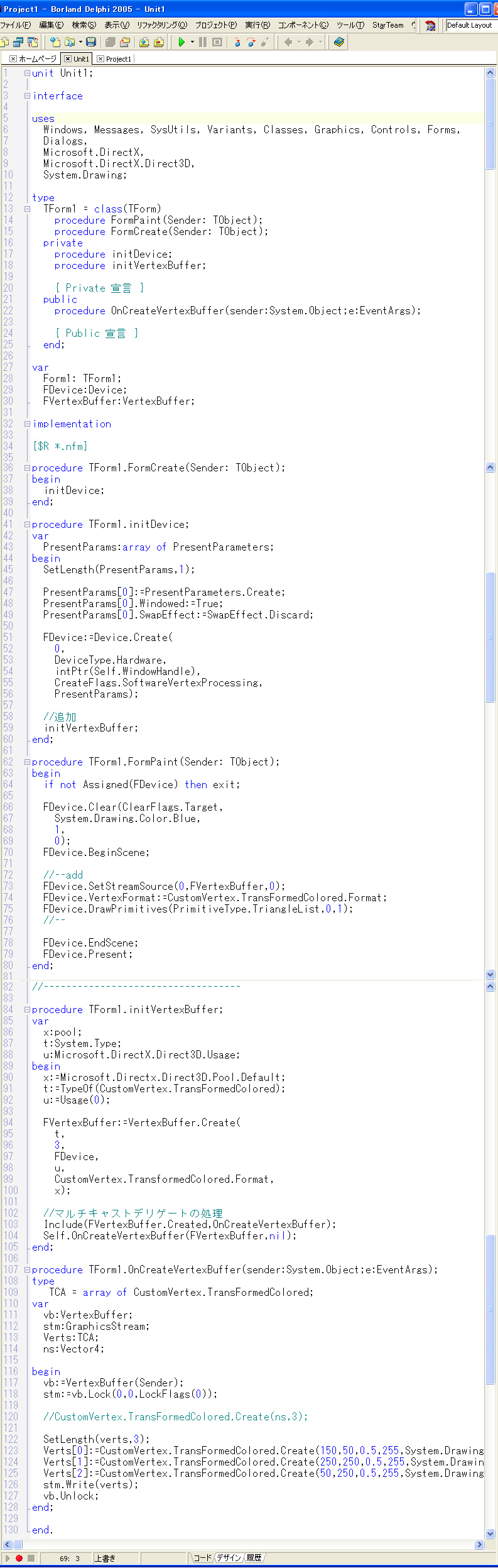Open the プロジェクト(P) menu

coord(216,25)
